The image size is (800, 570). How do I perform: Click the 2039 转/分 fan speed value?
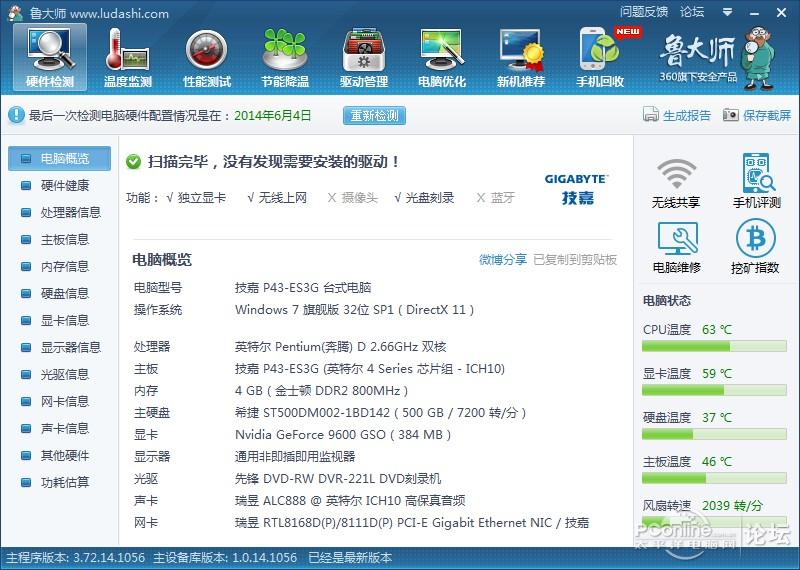(x=732, y=506)
